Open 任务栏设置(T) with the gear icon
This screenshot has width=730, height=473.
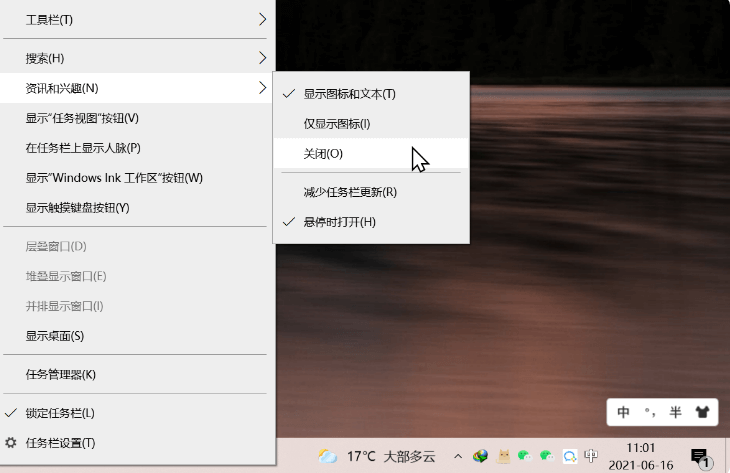tap(135, 443)
